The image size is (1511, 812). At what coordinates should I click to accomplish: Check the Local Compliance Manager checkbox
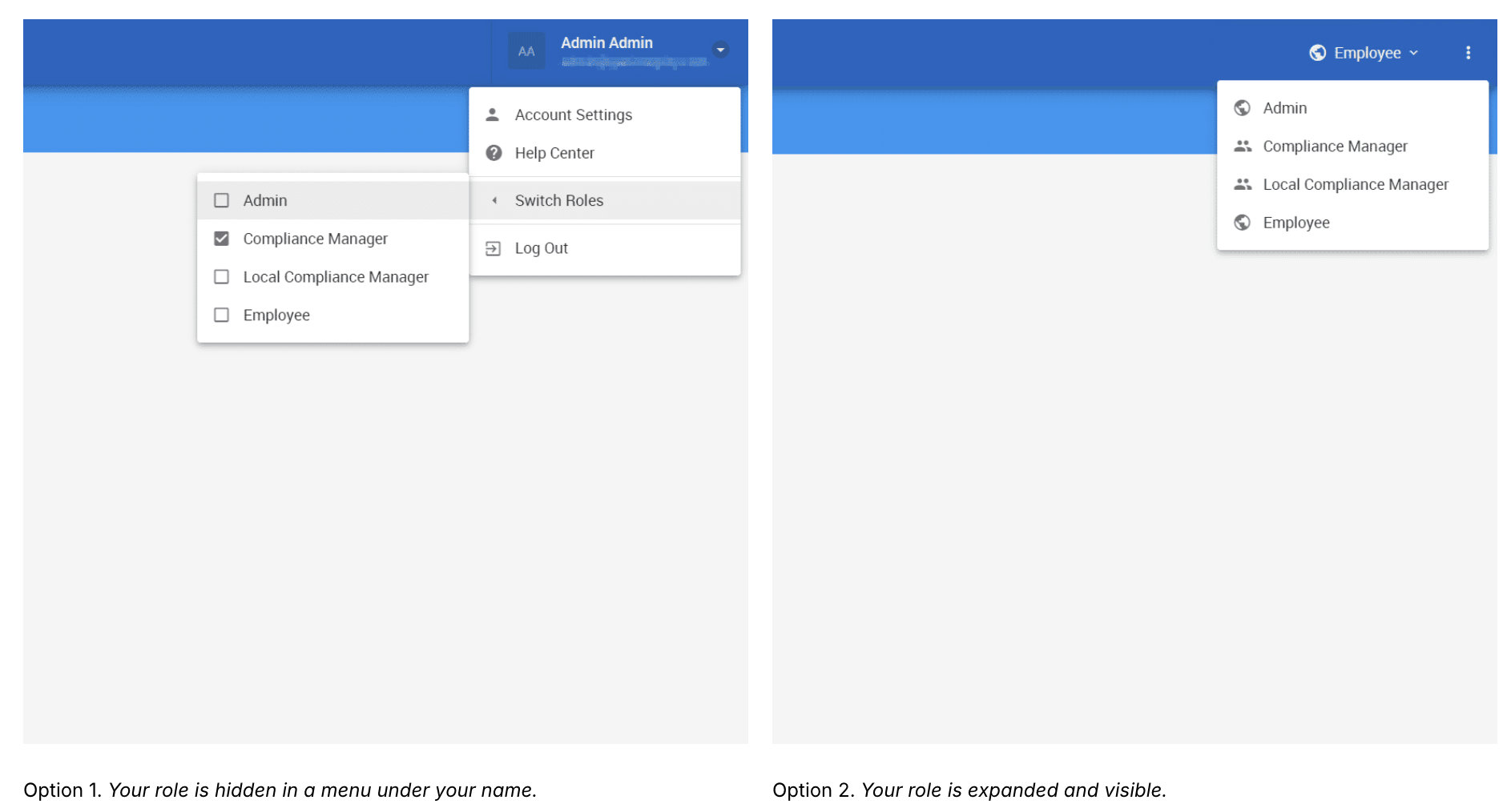tap(222, 277)
